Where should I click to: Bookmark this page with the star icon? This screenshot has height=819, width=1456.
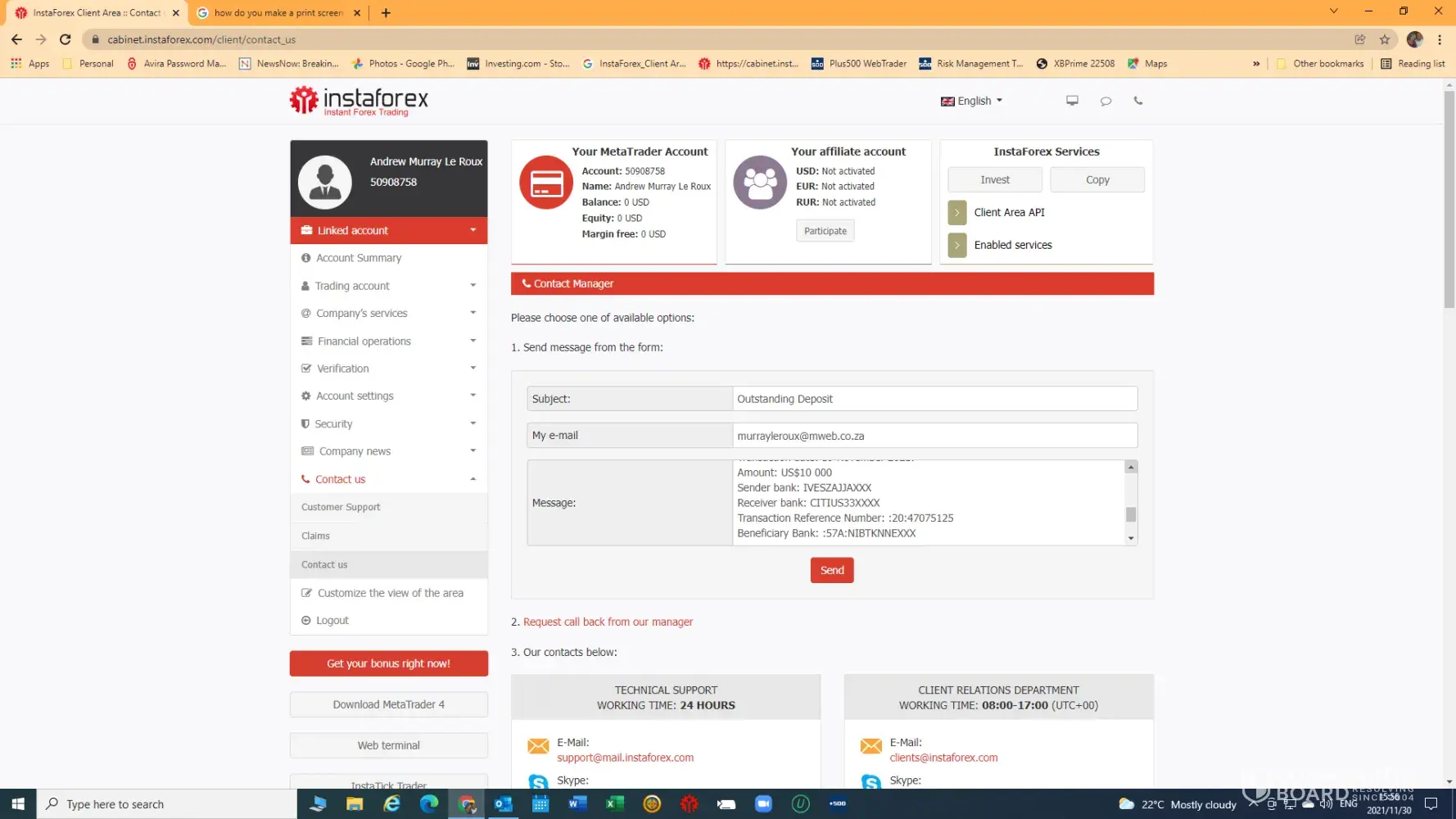(x=1384, y=39)
